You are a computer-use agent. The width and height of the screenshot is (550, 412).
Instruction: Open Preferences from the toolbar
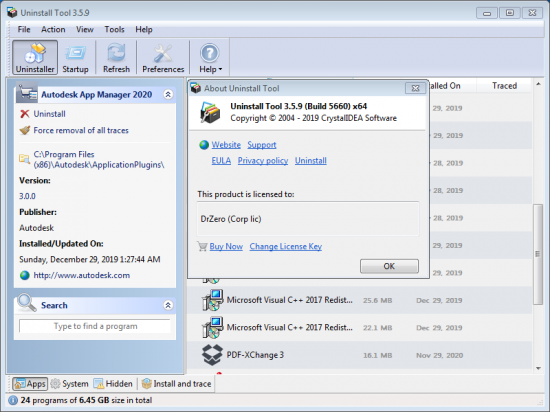[x=163, y=57]
